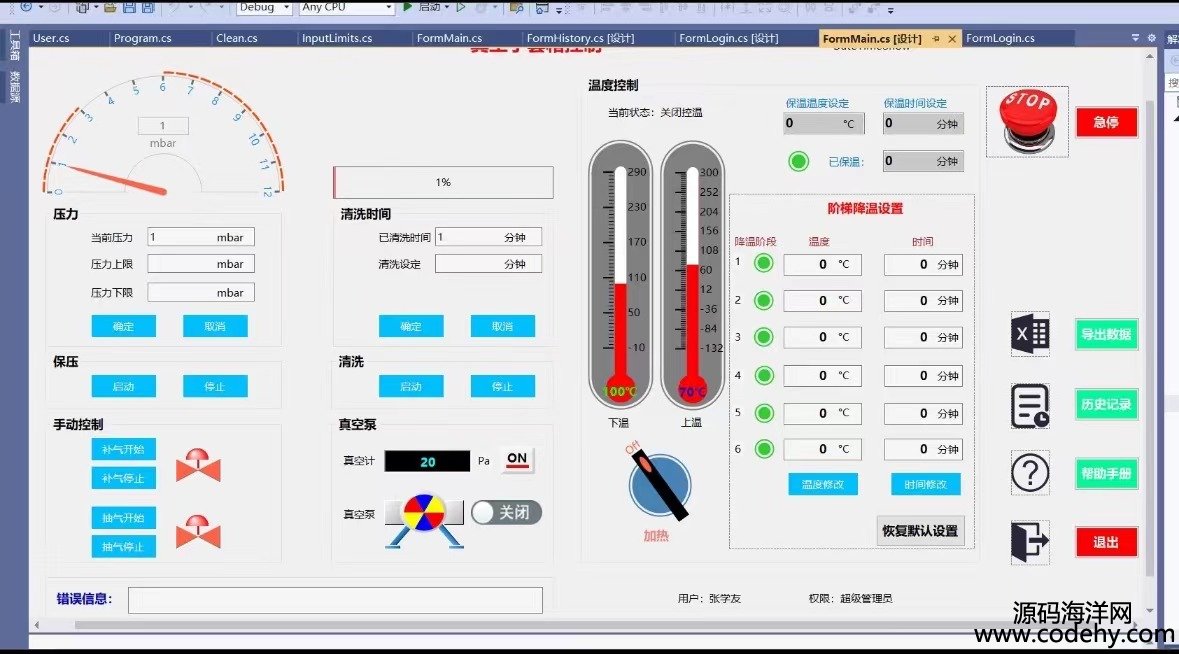1179x654 pixels.
Task: Click the history record document icon
Action: [x=1030, y=406]
